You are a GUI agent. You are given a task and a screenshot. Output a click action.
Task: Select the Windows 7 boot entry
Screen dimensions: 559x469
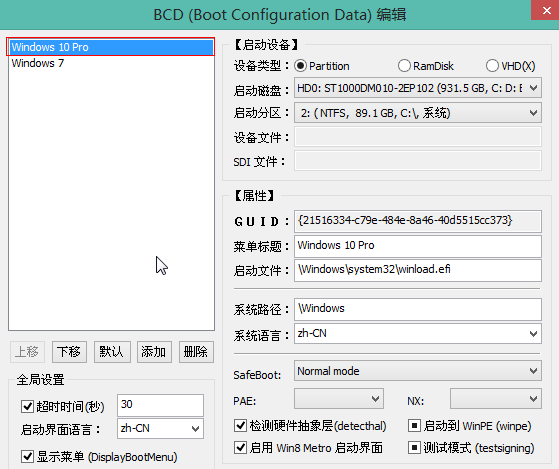coord(38,63)
